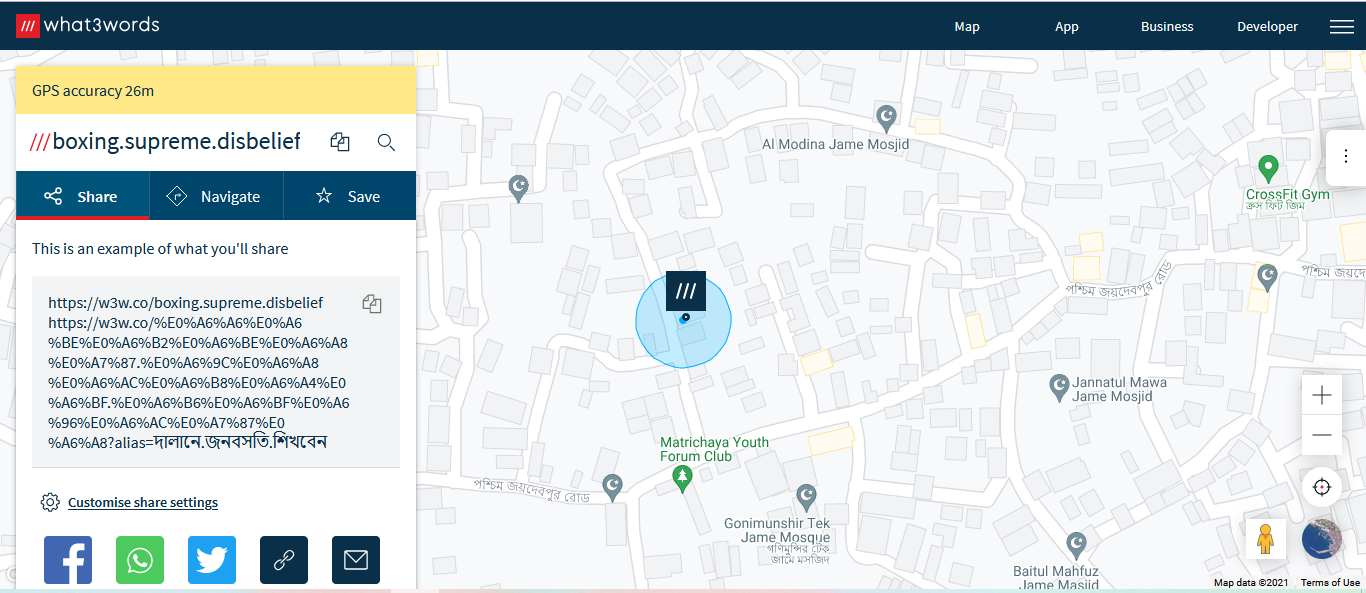Open the Save tab

coord(350,196)
